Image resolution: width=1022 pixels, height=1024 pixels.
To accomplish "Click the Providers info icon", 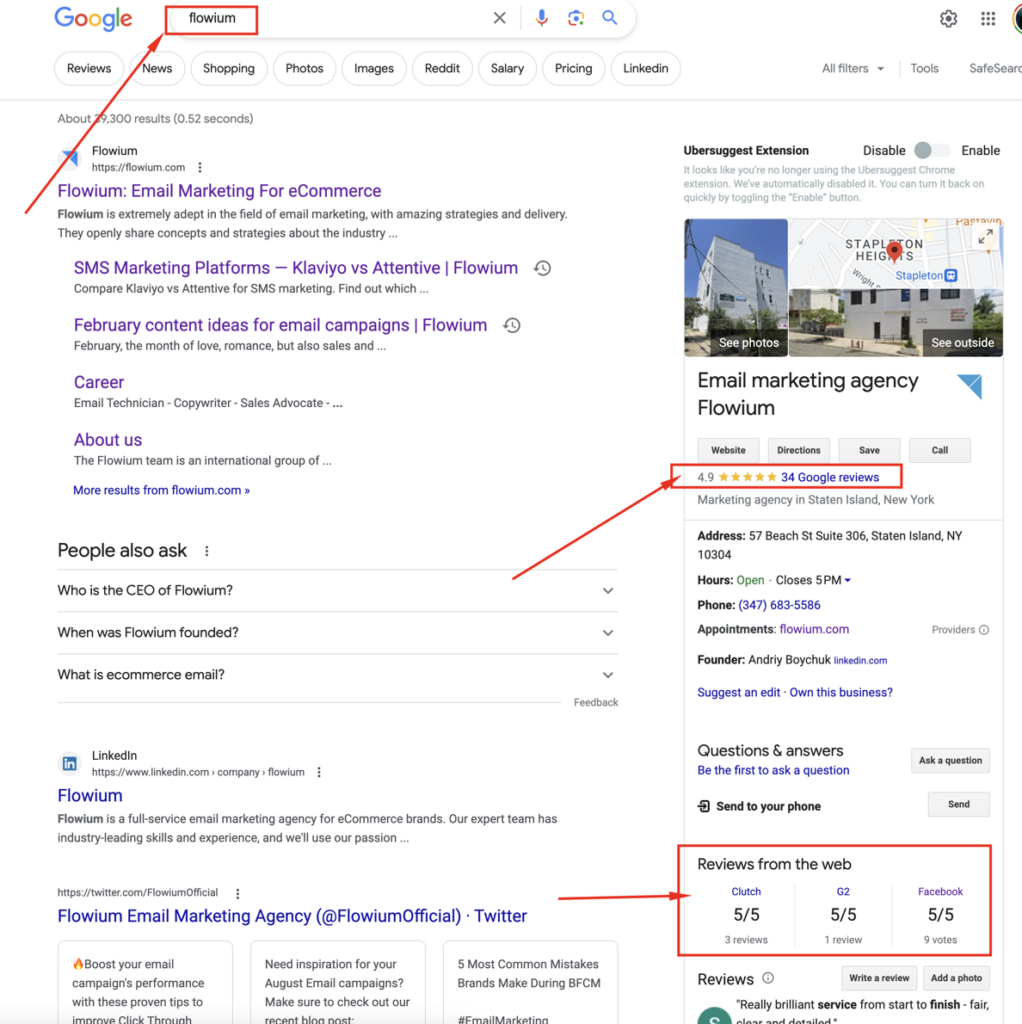I will (x=984, y=630).
